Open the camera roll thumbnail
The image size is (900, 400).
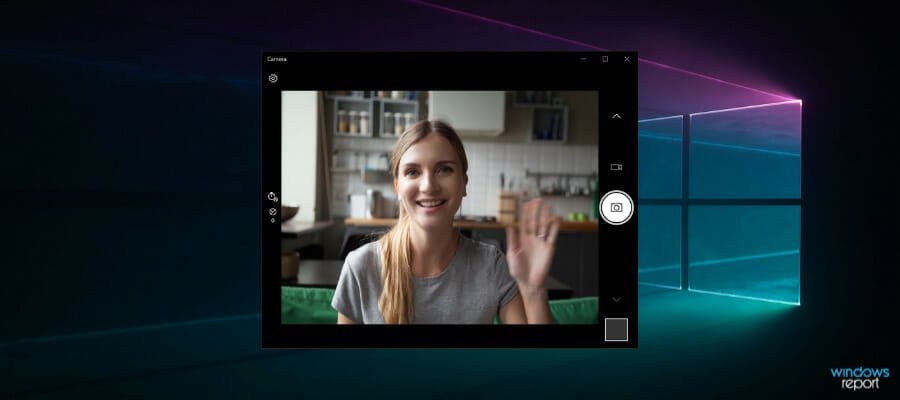[x=616, y=330]
